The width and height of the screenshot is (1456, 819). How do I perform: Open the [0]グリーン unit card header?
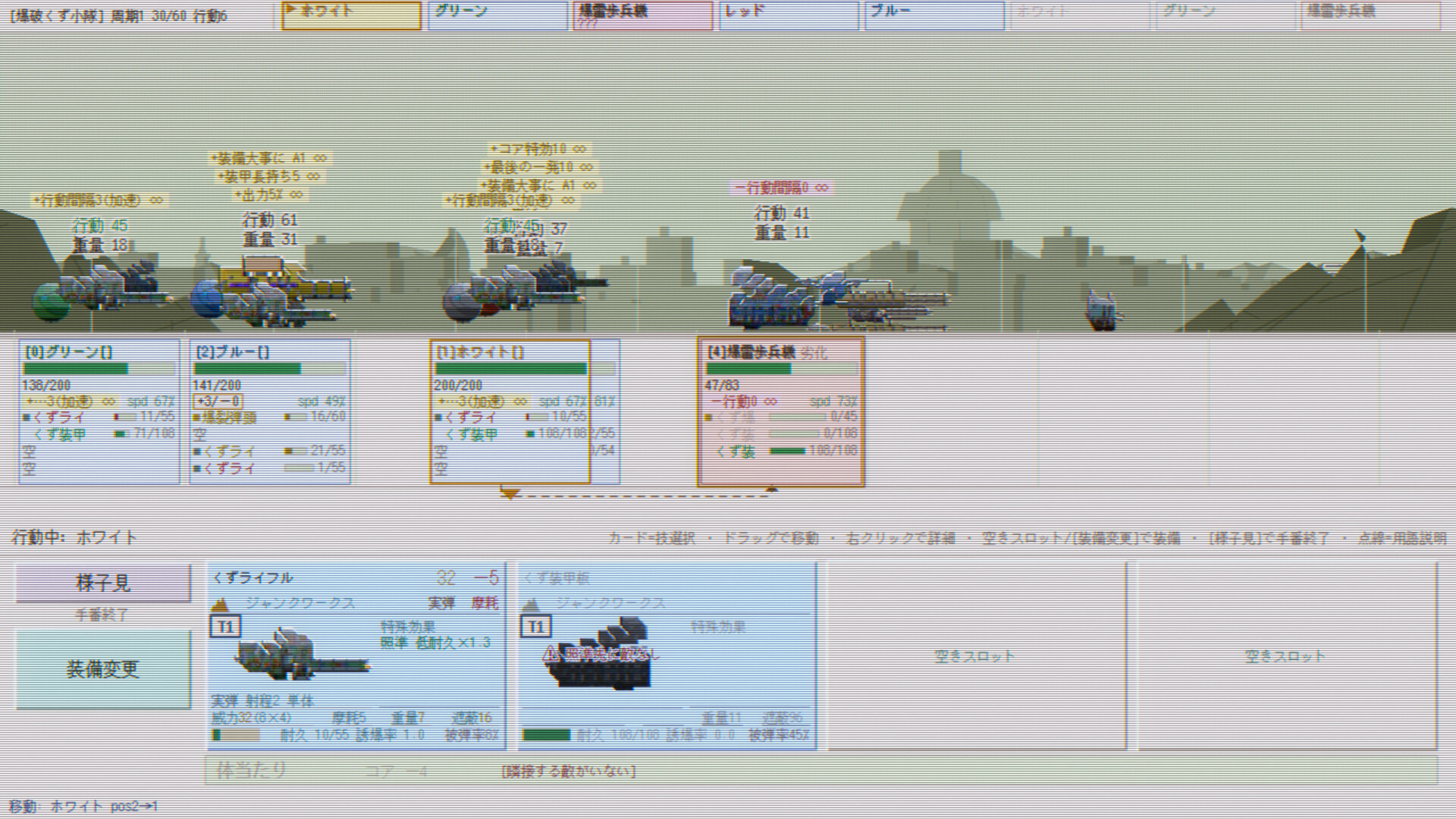[x=68, y=352]
